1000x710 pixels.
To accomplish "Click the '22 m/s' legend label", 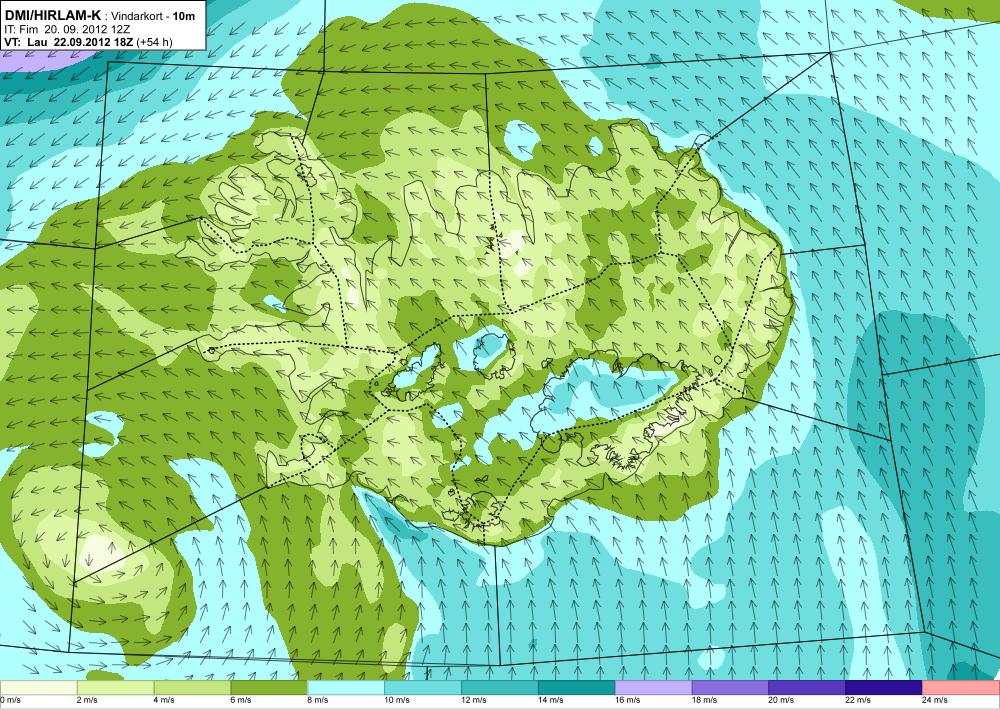I will tap(858, 700).
